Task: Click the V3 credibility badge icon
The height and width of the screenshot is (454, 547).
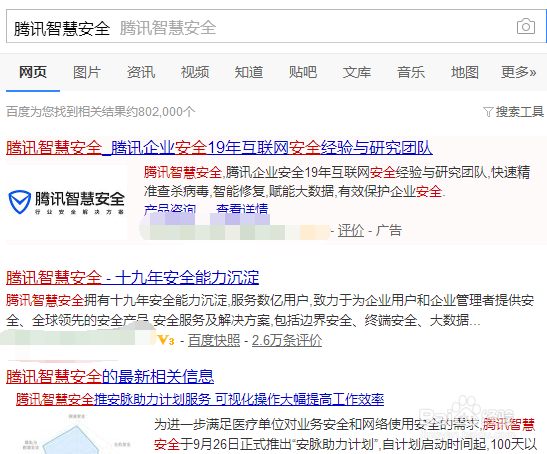Action: click(x=166, y=340)
